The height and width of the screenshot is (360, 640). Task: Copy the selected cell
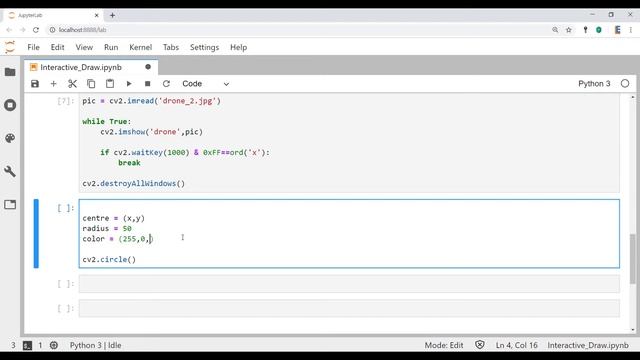click(x=91, y=84)
